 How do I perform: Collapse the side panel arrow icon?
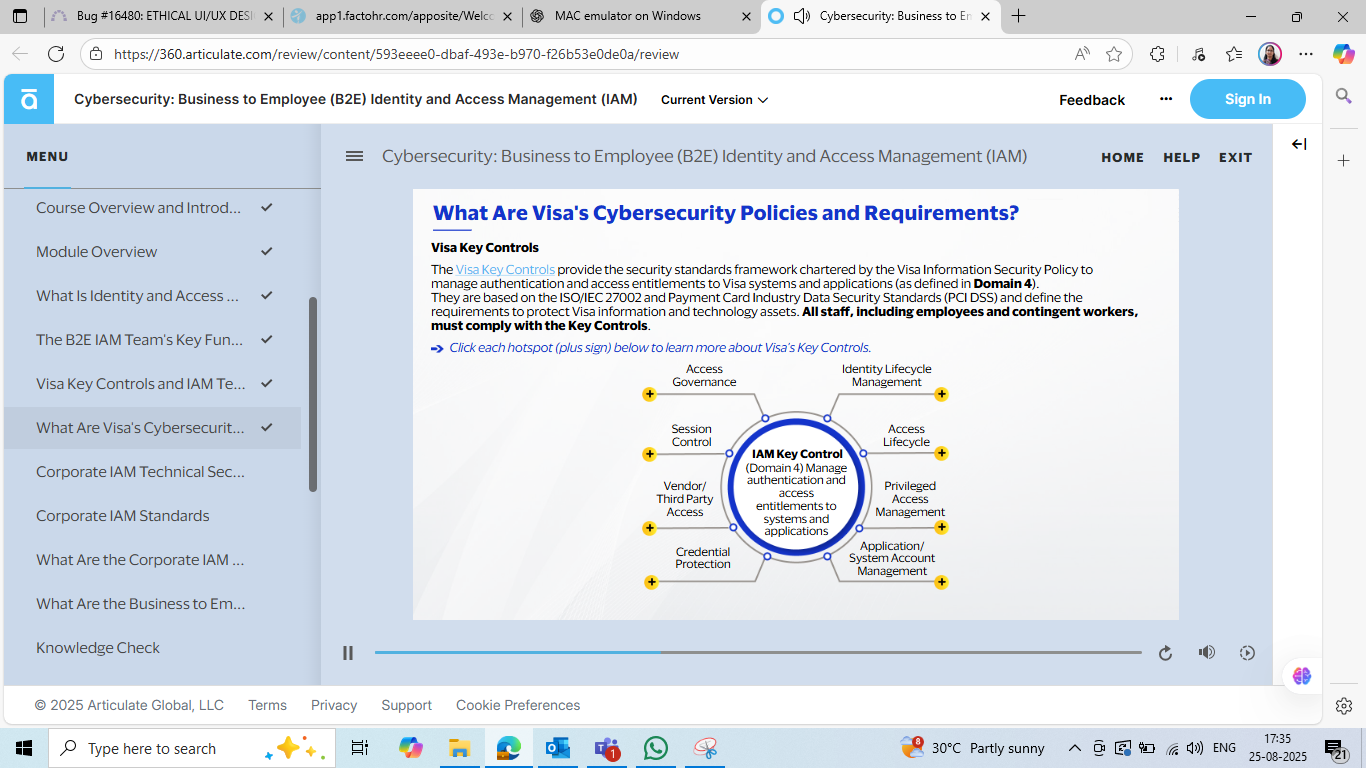tap(1299, 144)
